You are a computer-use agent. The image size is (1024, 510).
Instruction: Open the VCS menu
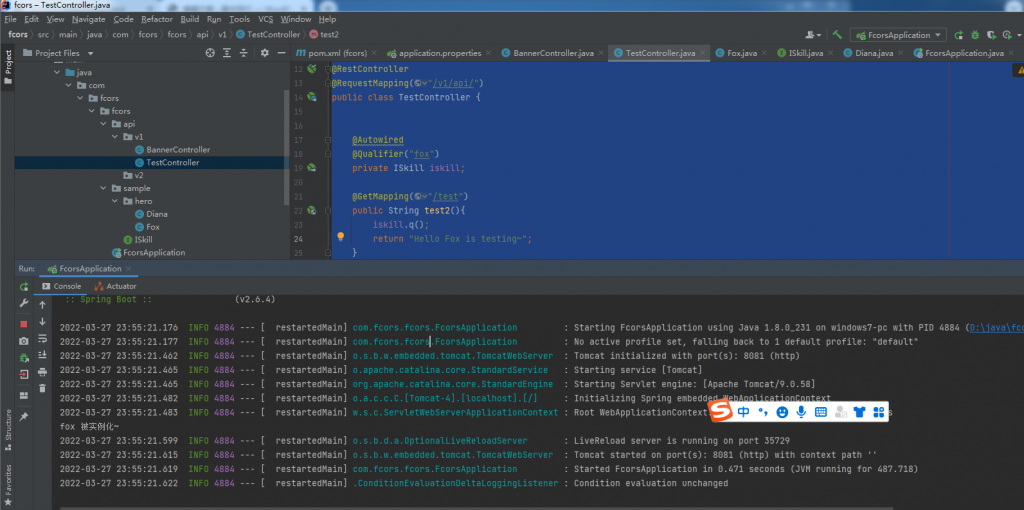click(266, 19)
